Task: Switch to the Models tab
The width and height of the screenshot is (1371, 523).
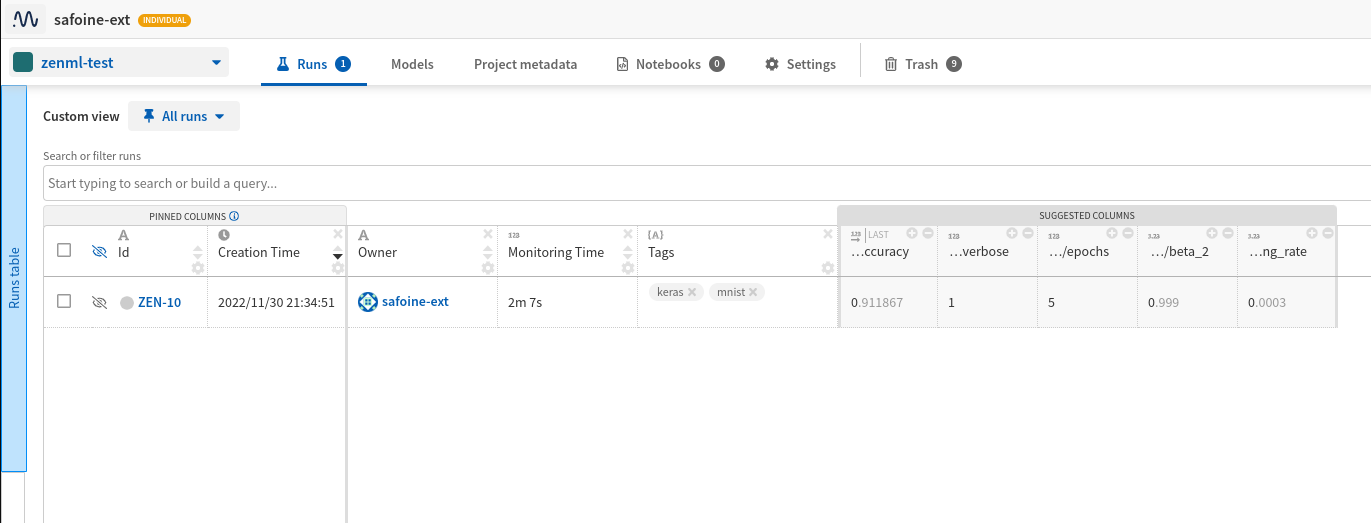Action: pyautogui.click(x=412, y=64)
